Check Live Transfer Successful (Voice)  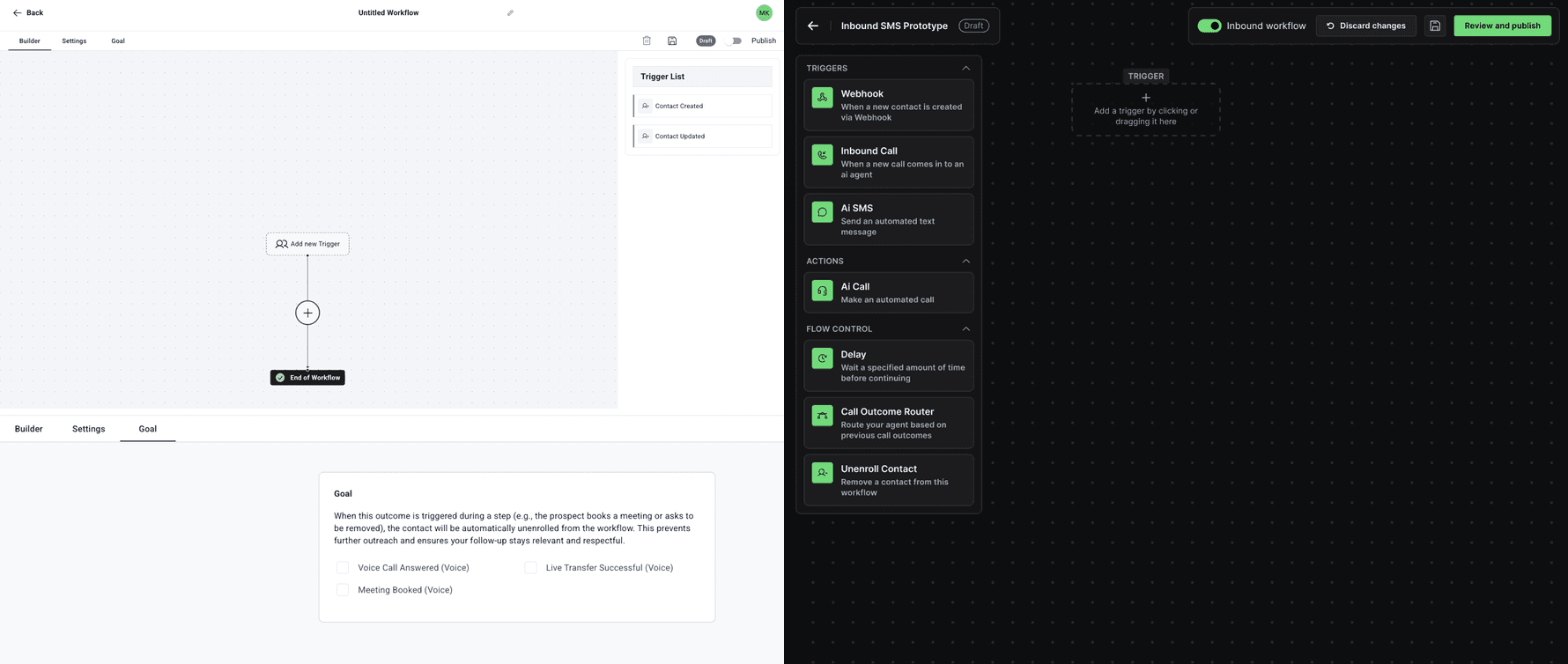(x=530, y=568)
